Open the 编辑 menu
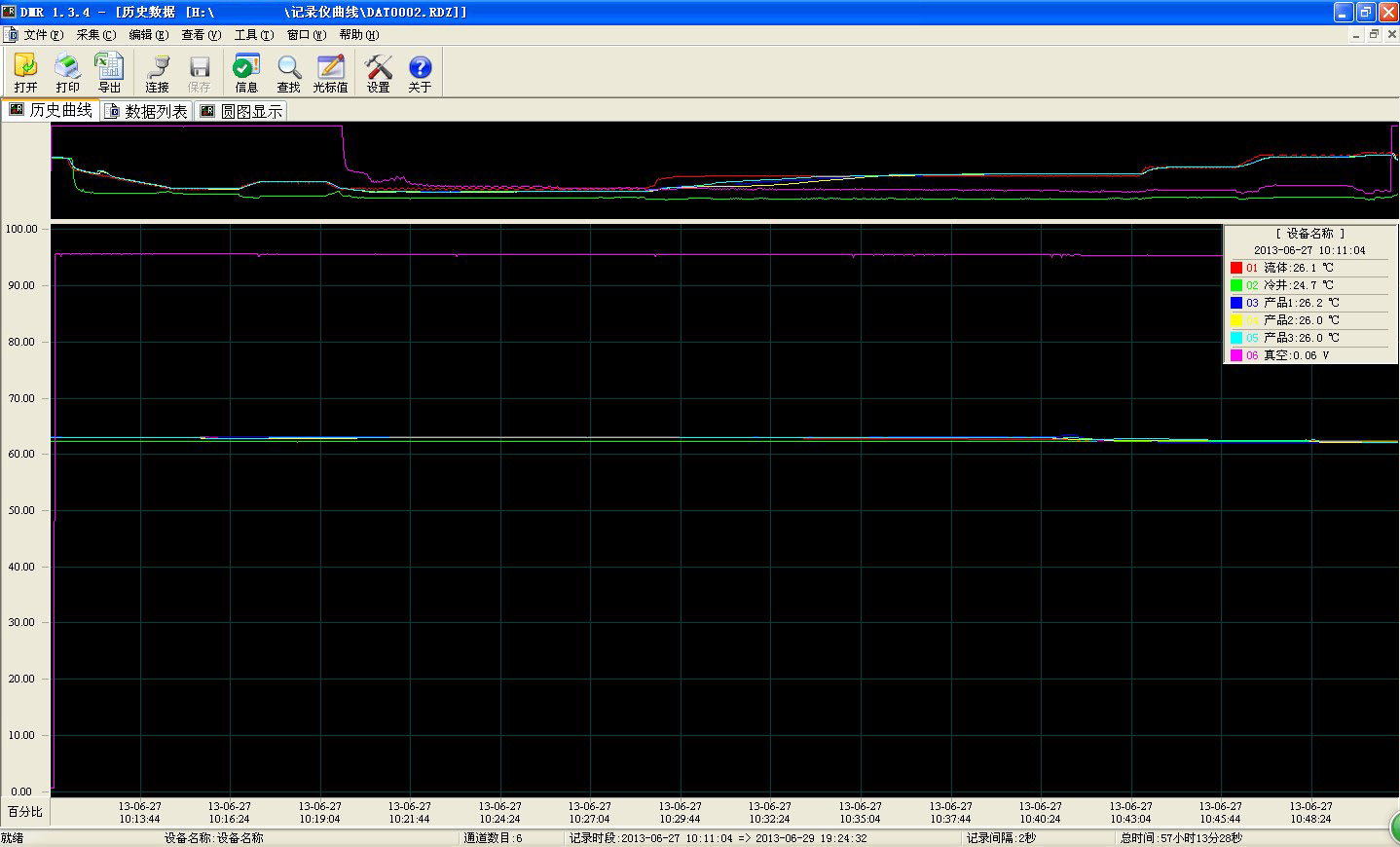 149,34
